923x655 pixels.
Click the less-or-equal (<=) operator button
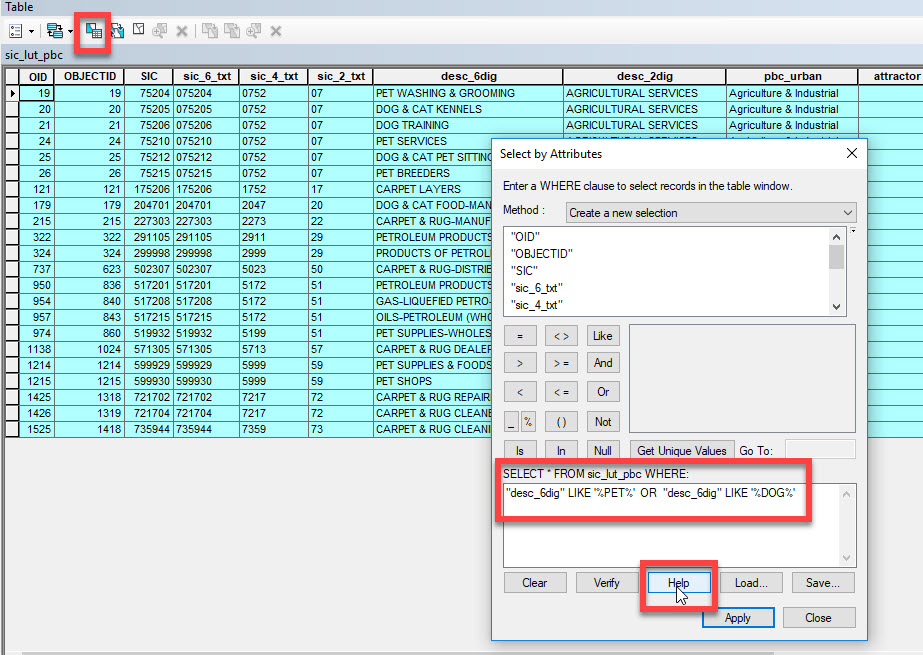[x=561, y=392]
